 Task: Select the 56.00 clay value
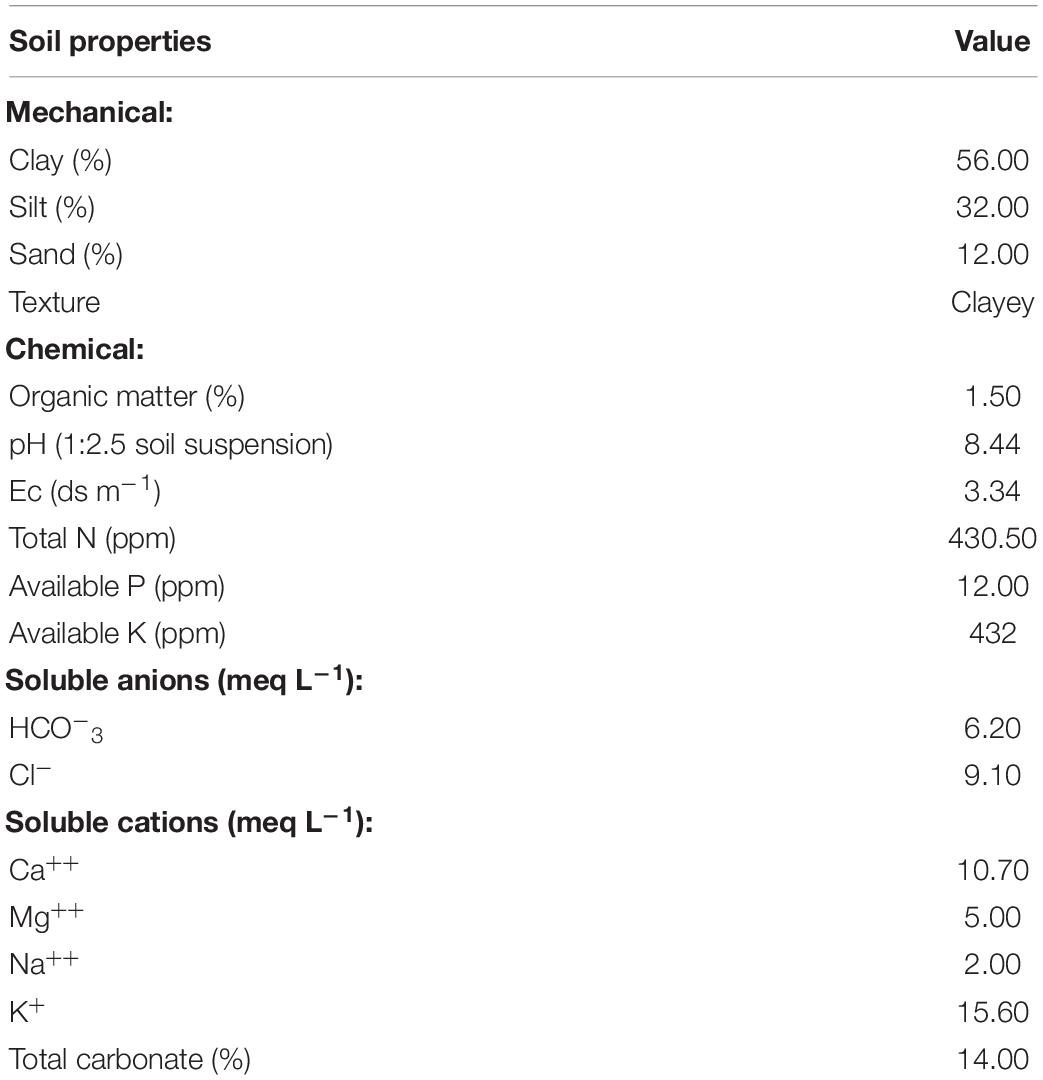tap(992, 160)
